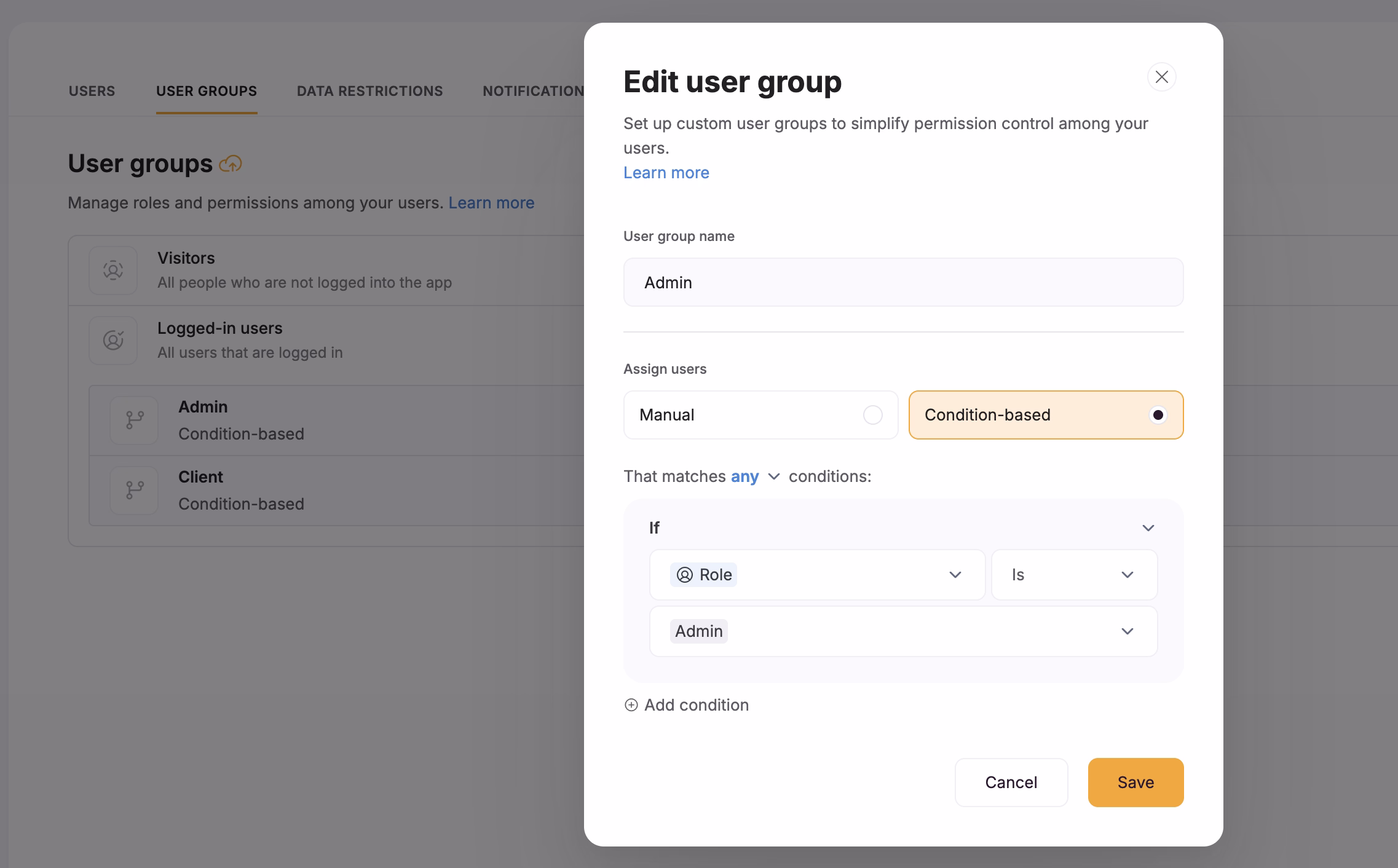The width and height of the screenshot is (1398, 868).
Task: Open the 'Is' operator dropdown
Action: coord(1127,575)
